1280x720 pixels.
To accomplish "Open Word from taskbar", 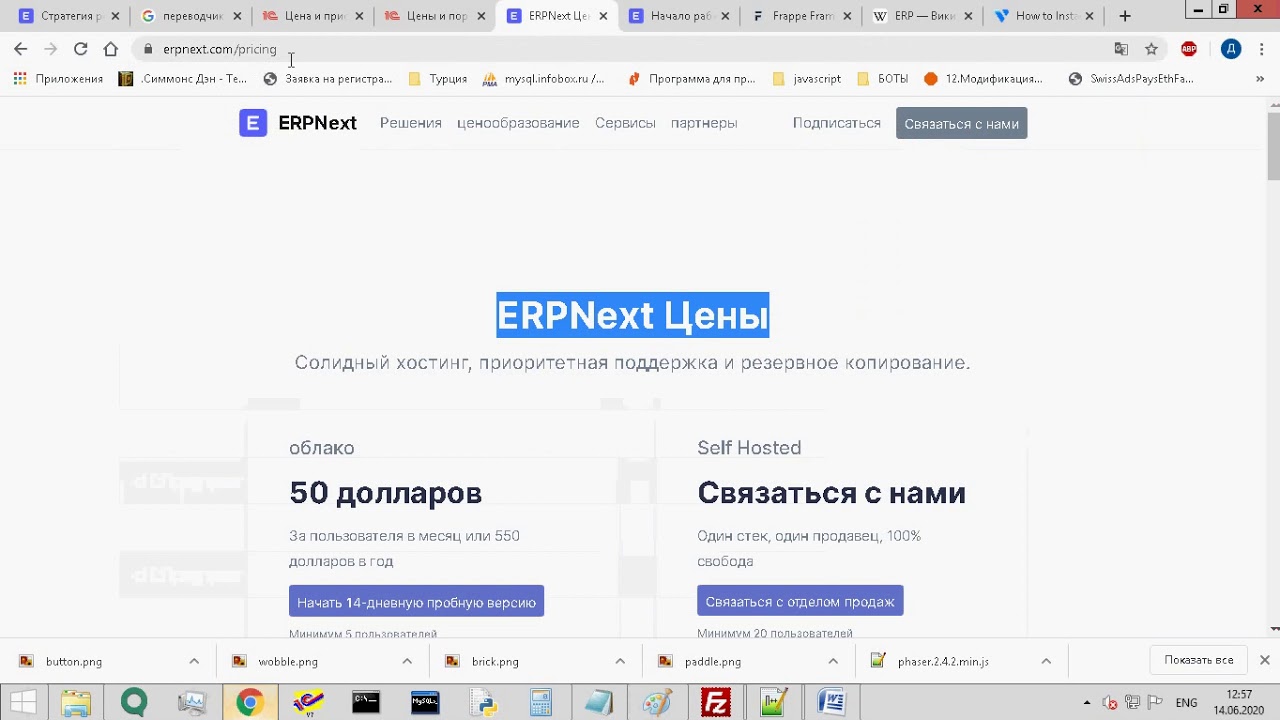I will point(831,703).
